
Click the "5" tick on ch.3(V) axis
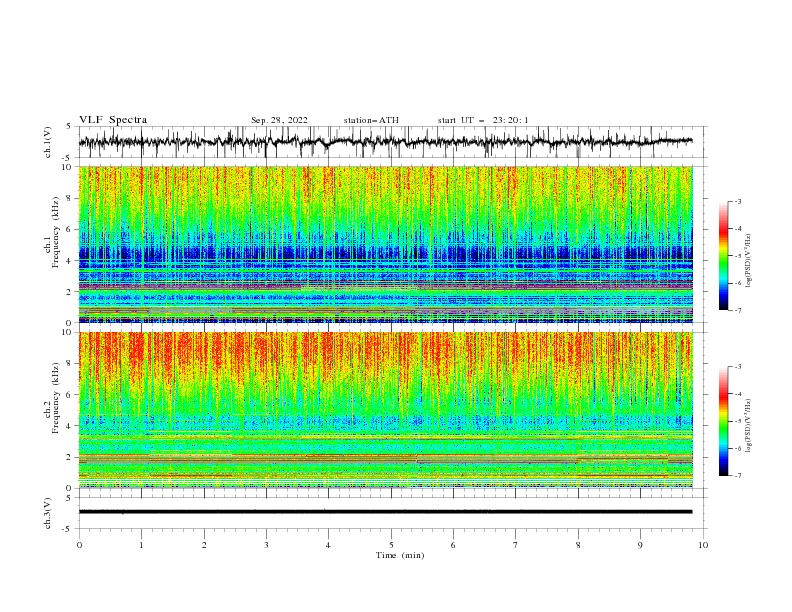tap(69, 497)
